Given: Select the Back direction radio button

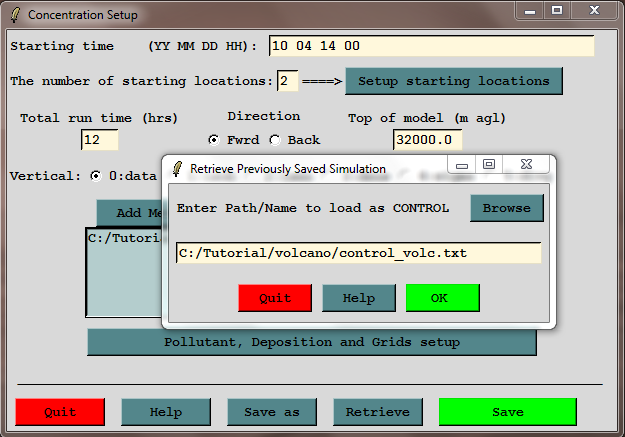Looking at the screenshot, I should [275, 140].
